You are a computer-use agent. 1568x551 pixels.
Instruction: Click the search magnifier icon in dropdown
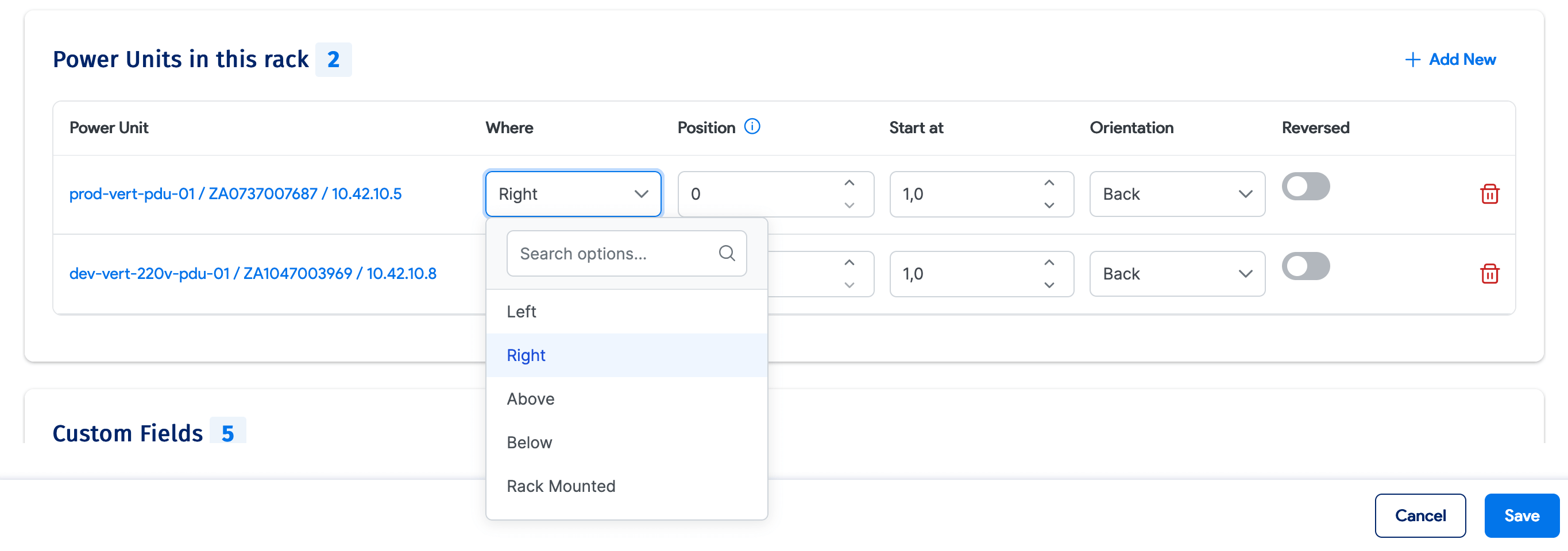pos(726,253)
